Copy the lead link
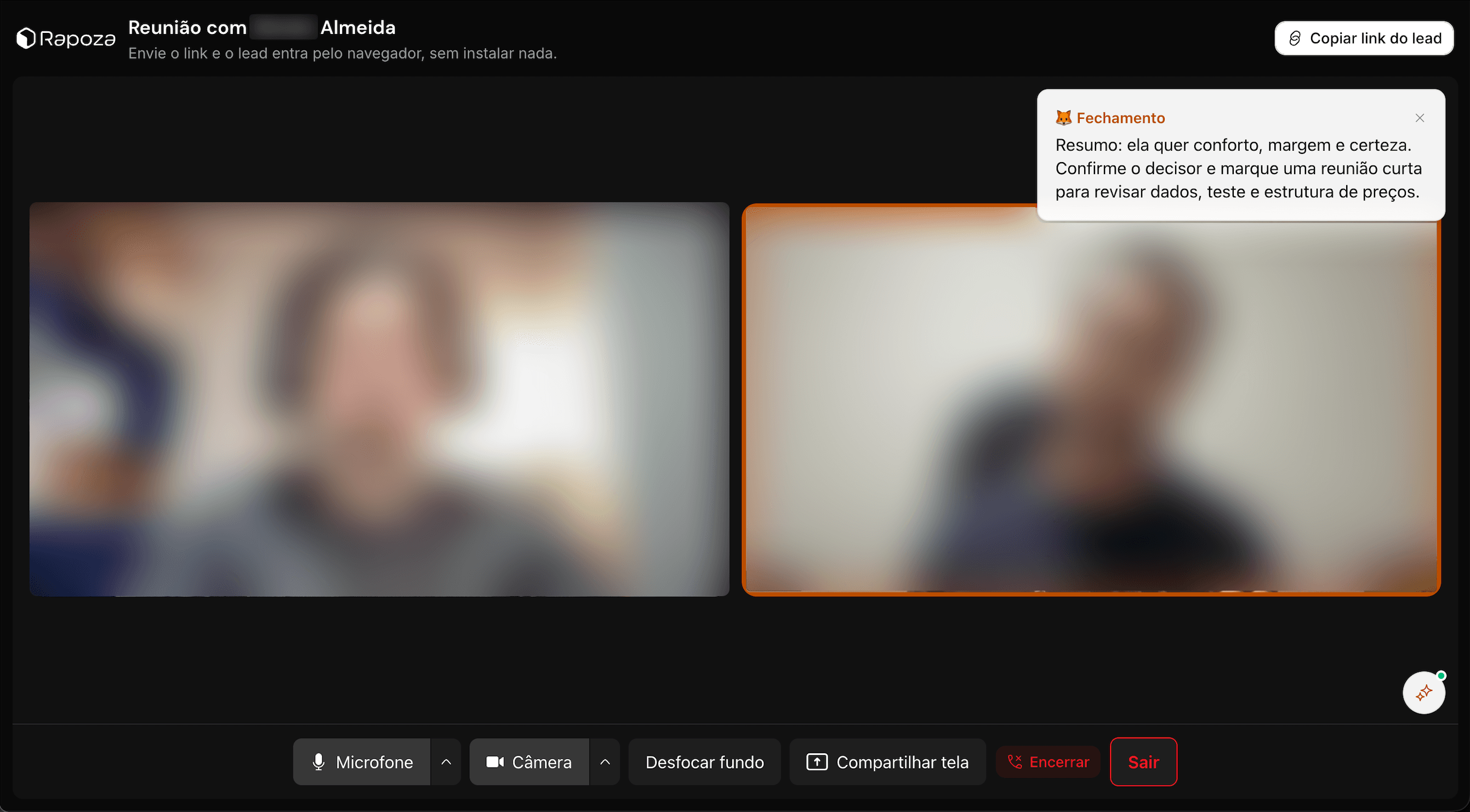Image resolution: width=1470 pixels, height=812 pixels. coord(1364,38)
